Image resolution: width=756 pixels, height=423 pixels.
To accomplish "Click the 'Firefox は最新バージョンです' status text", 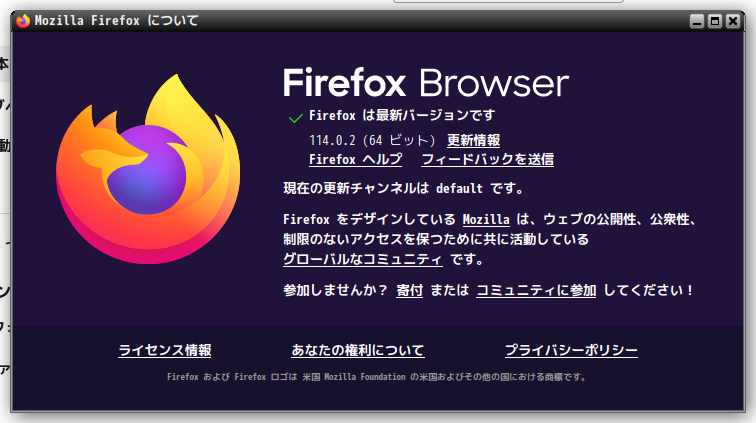I will coord(402,116).
